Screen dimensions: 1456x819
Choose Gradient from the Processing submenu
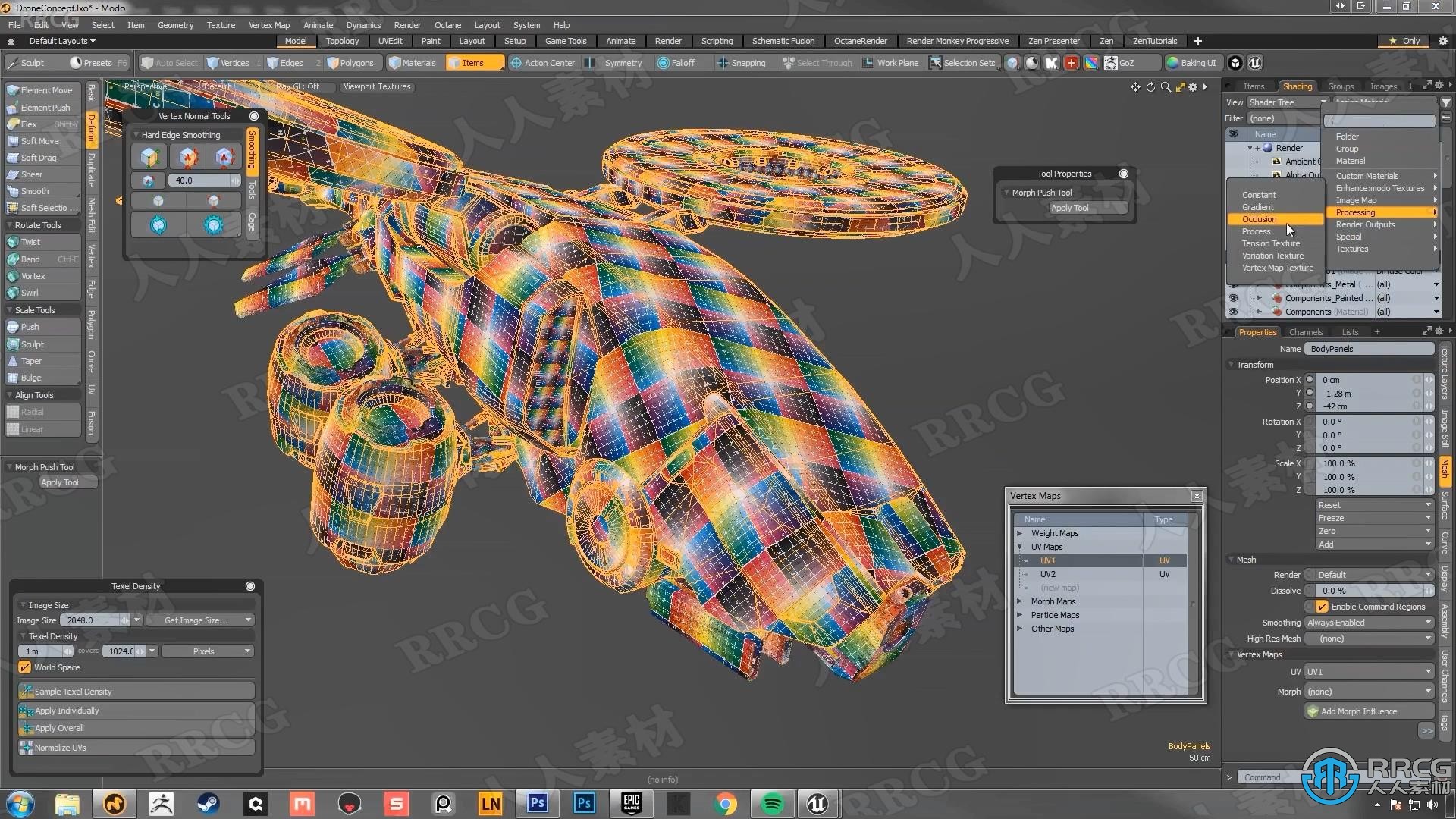coord(1275,207)
